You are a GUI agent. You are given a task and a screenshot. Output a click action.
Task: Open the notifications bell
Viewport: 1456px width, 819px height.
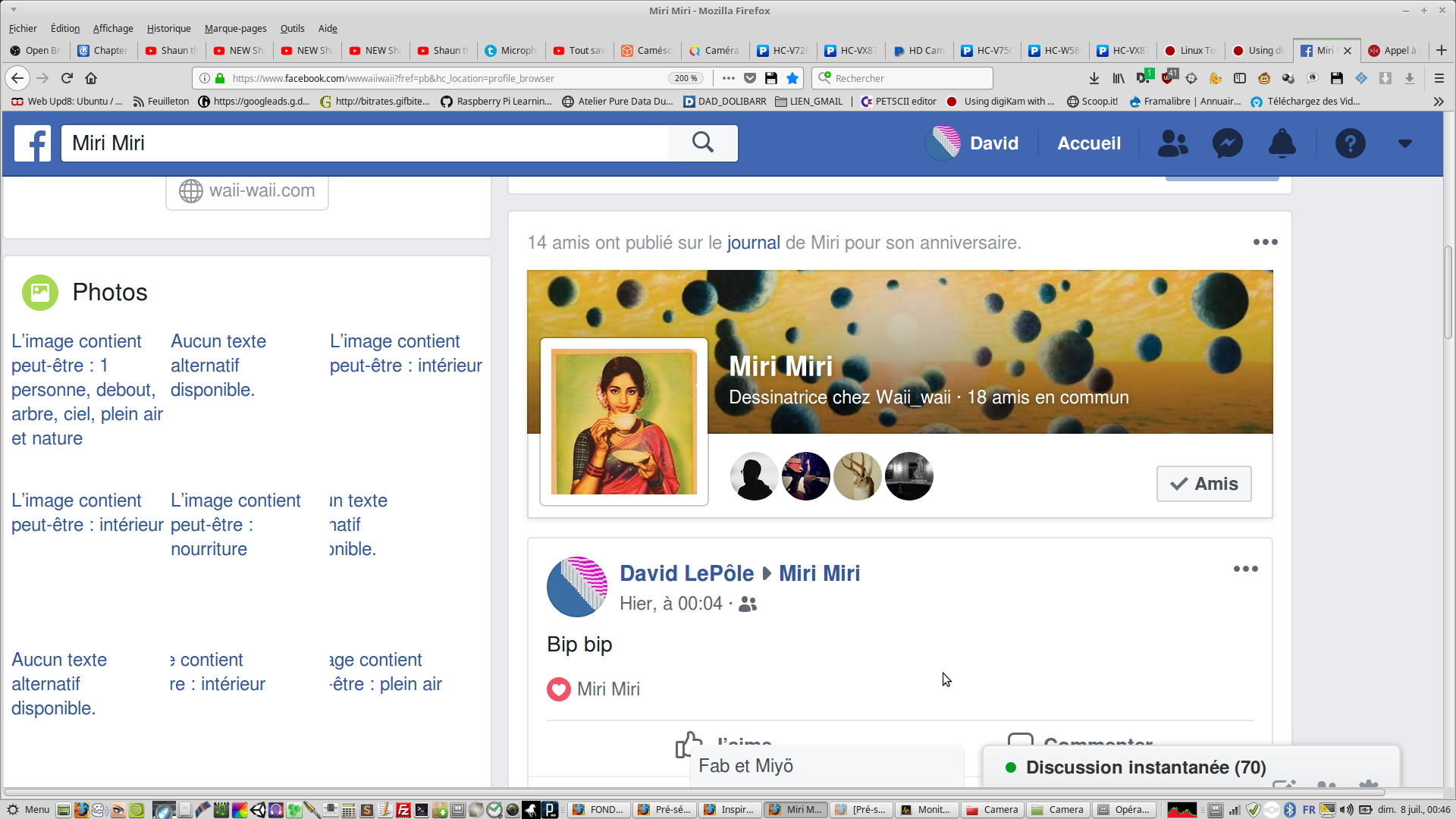pyautogui.click(x=1282, y=143)
